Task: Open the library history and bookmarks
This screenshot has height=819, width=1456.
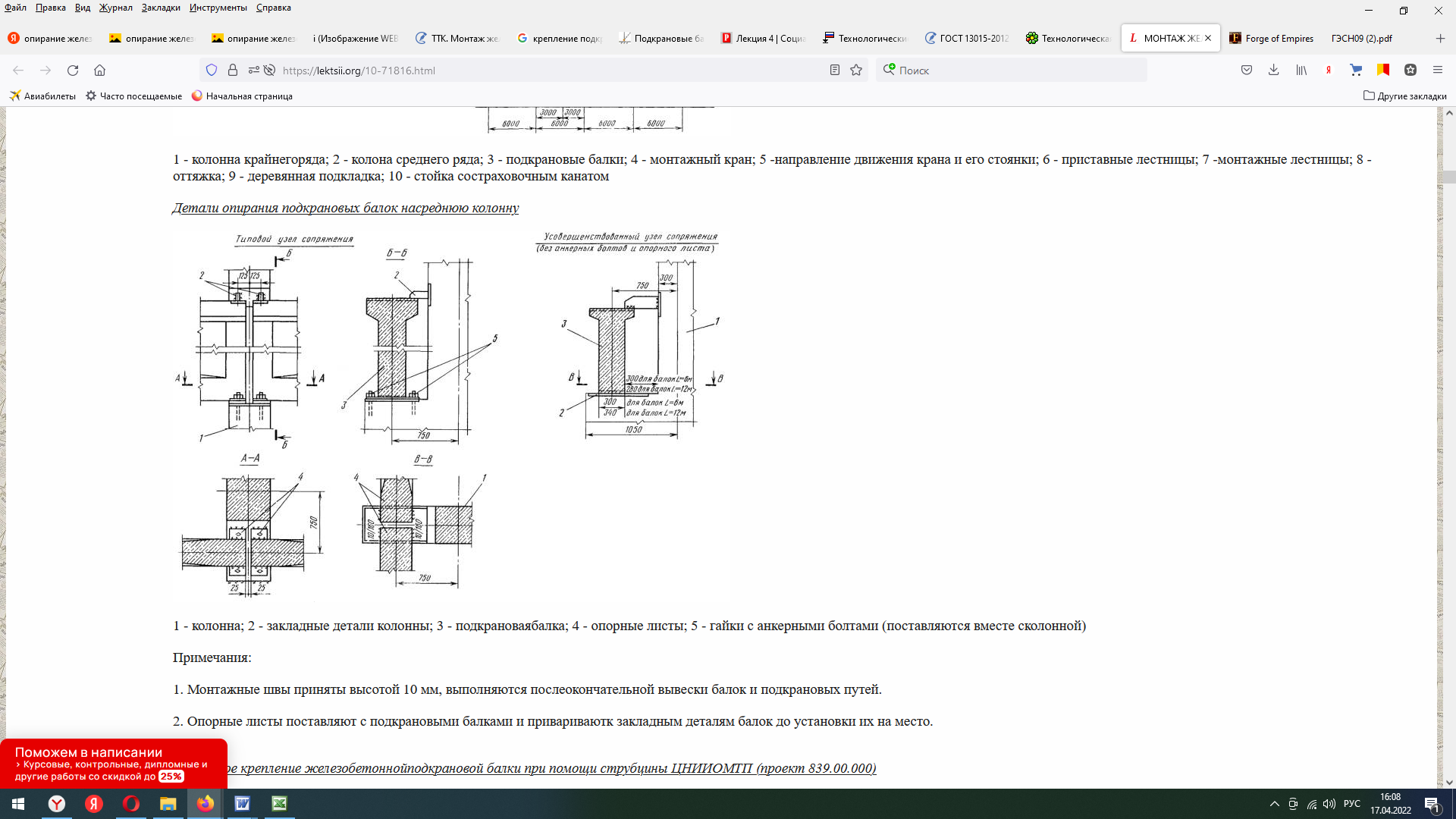Action: 1301,71
